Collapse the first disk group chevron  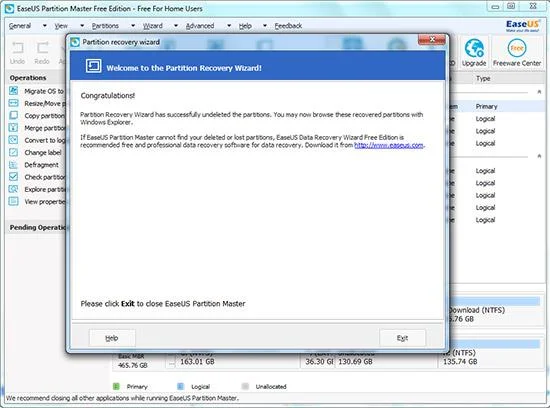pyautogui.click(x=539, y=92)
